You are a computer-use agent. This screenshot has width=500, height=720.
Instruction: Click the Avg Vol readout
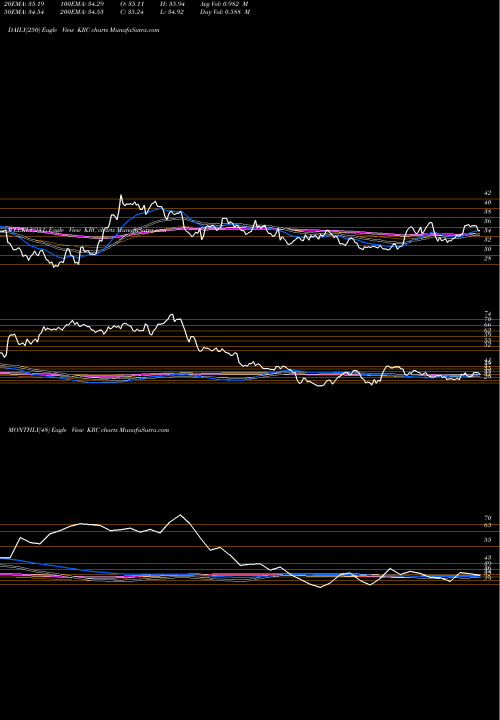tap(225, 3)
